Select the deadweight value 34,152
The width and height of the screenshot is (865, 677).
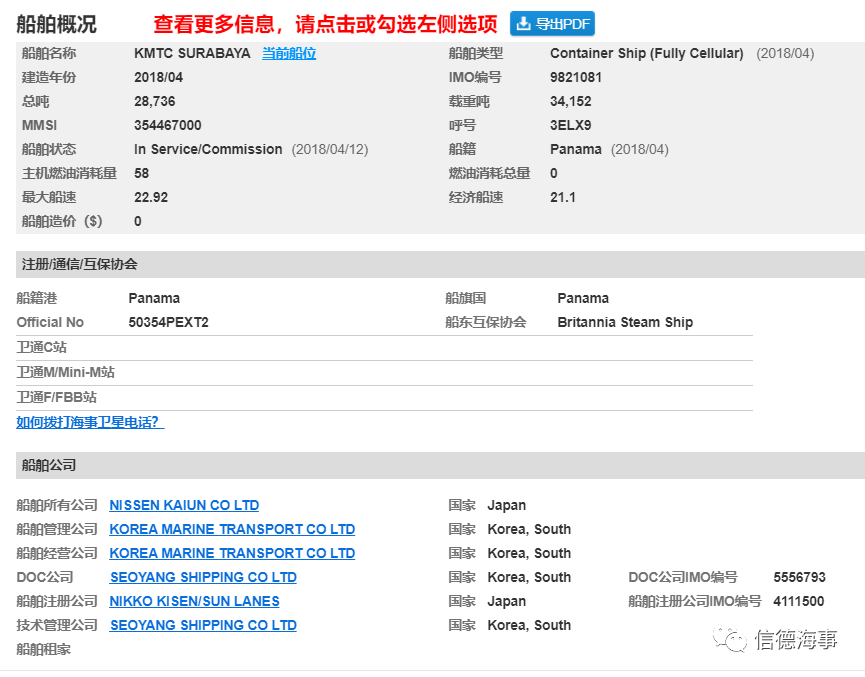point(570,102)
